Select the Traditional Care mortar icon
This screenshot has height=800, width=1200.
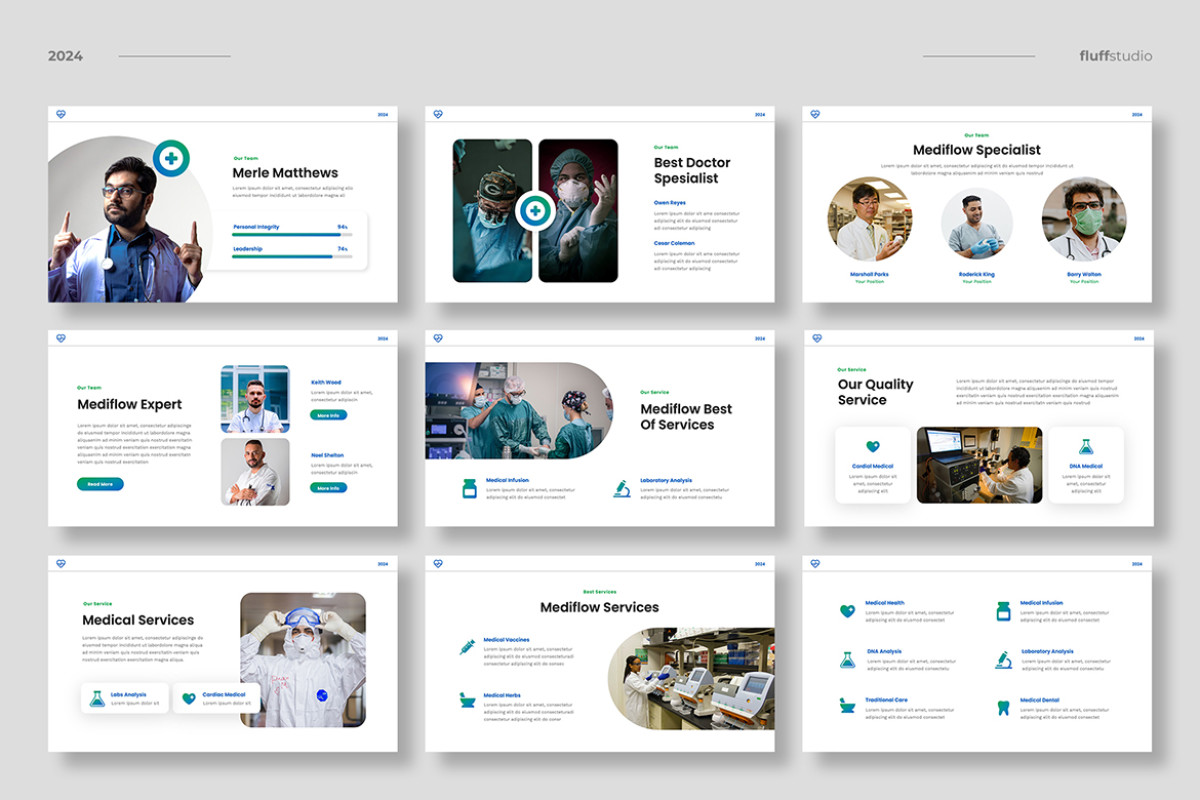click(x=847, y=707)
